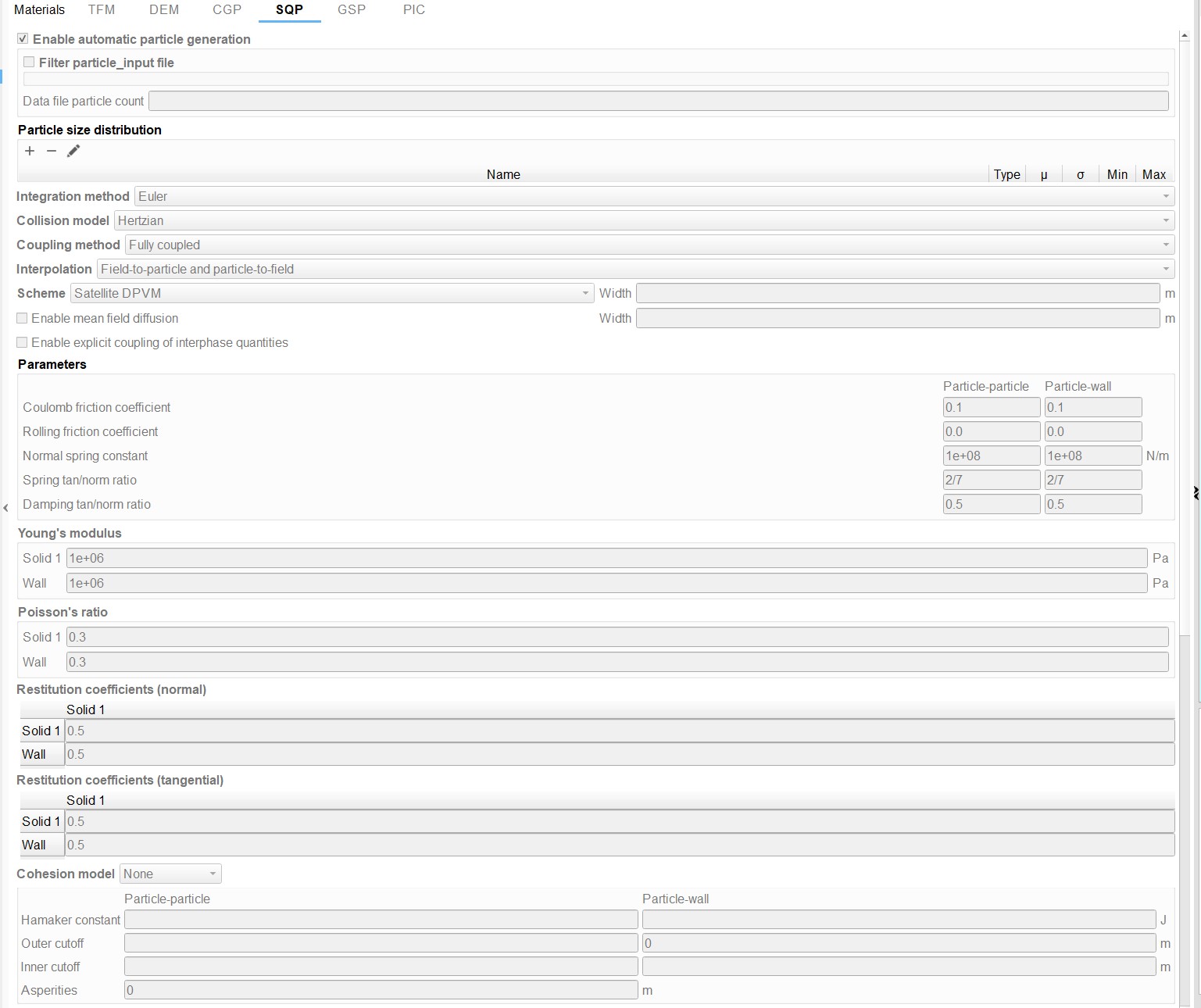Toggle Enable automatic particle generation checkbox

click(23, 39)
